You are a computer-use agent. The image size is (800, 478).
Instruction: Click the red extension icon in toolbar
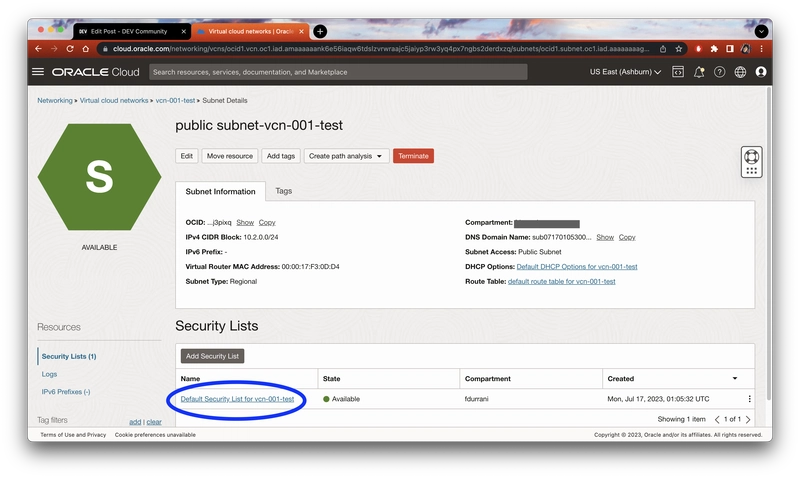[x=698, y=49]
